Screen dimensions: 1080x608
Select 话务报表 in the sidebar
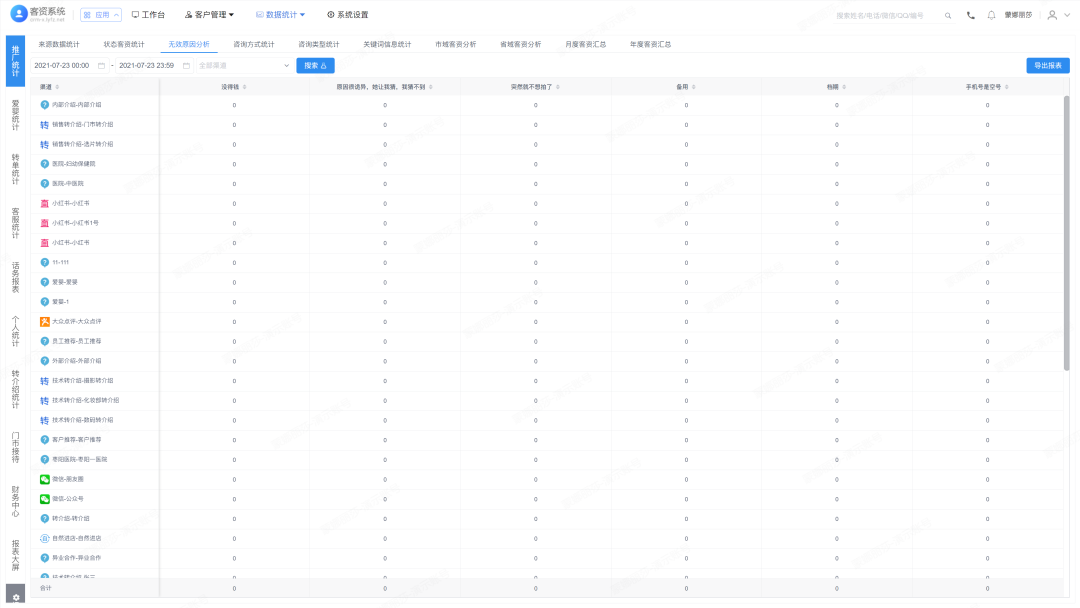tap(15, 277)
